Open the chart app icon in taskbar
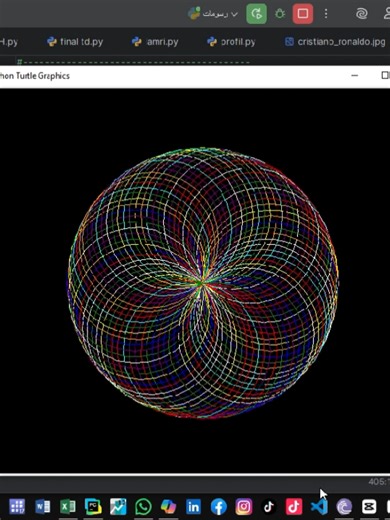 [x=118, y=507]
